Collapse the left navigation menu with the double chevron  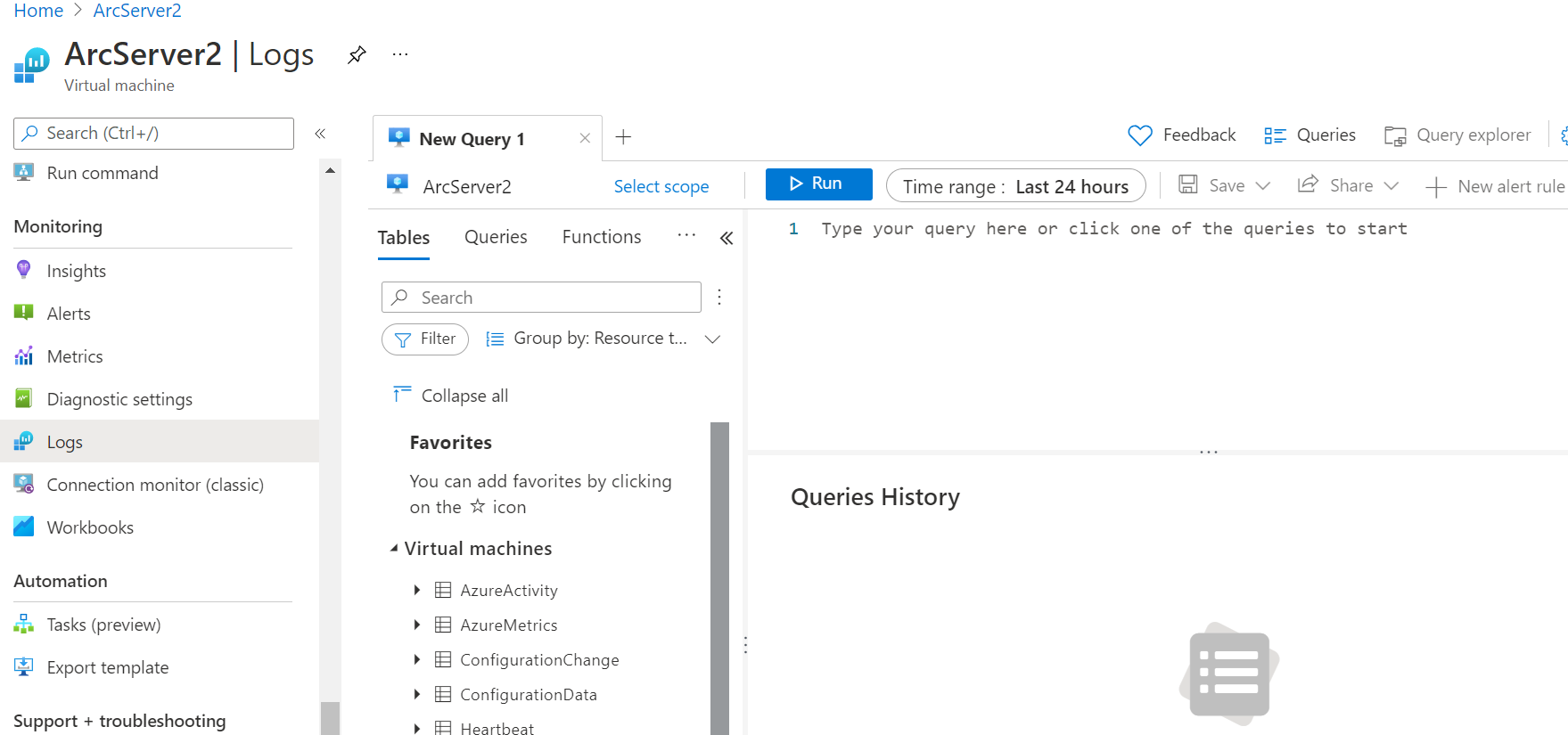coord(320,134)
